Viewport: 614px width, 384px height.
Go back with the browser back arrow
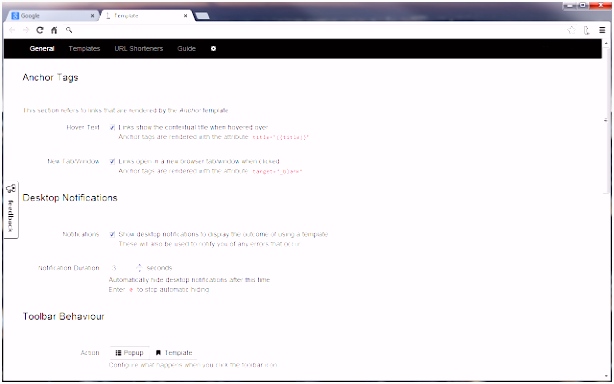pos(12,30)
